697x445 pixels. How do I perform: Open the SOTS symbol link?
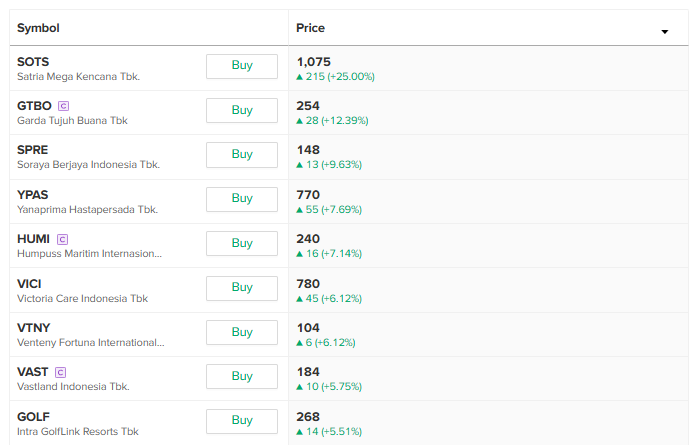(x=33, y=62)
